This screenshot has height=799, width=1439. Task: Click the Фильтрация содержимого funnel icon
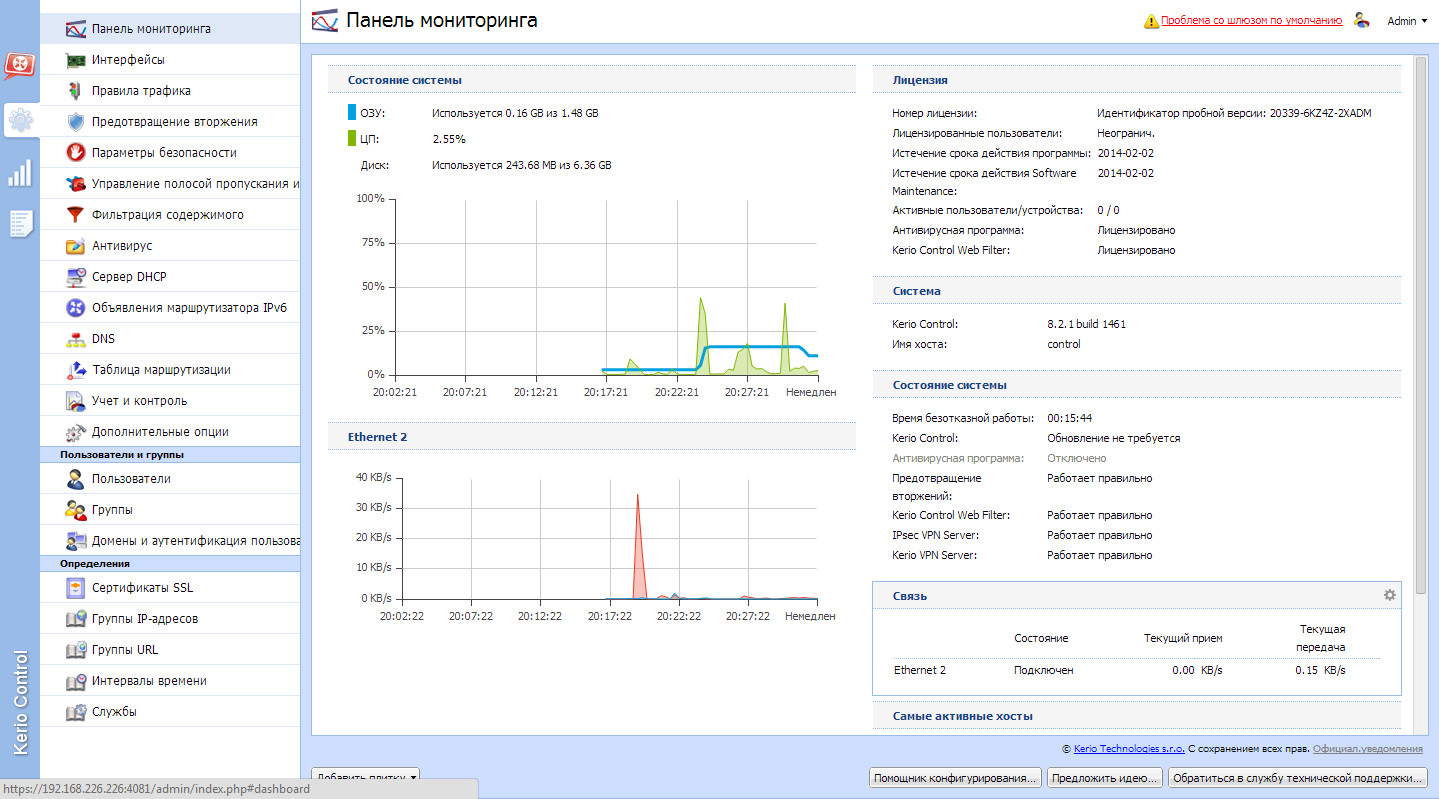(x=76, y=214)
